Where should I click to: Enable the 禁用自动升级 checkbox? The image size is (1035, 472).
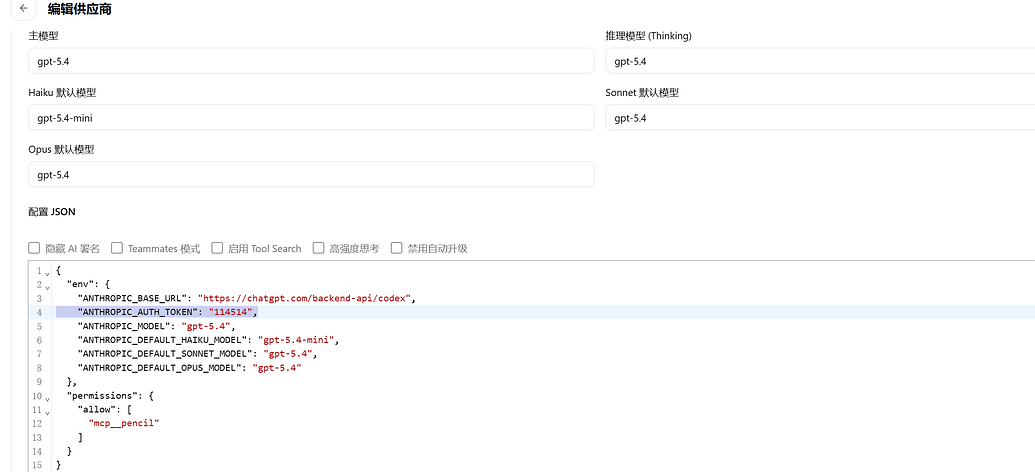[x=397, y=248]
